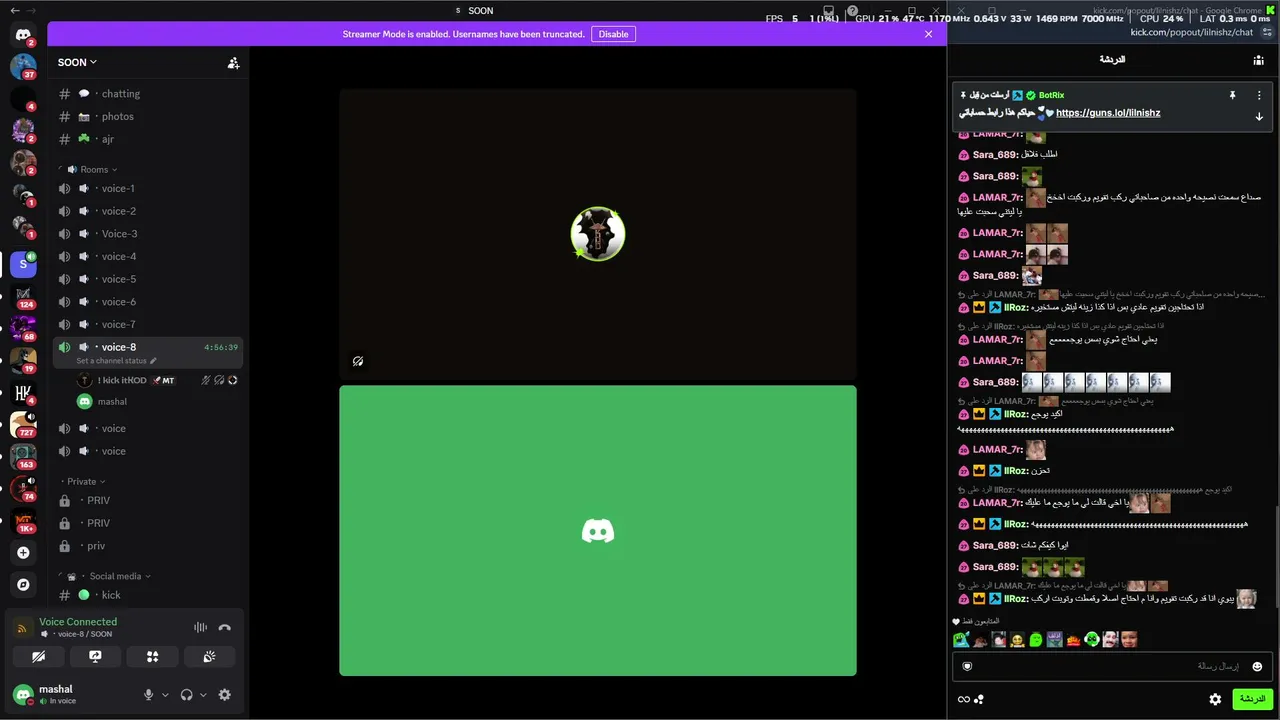The image size is (1280, 720).
Task: Mute the Discord microphone
Action: tap(149, 695)
